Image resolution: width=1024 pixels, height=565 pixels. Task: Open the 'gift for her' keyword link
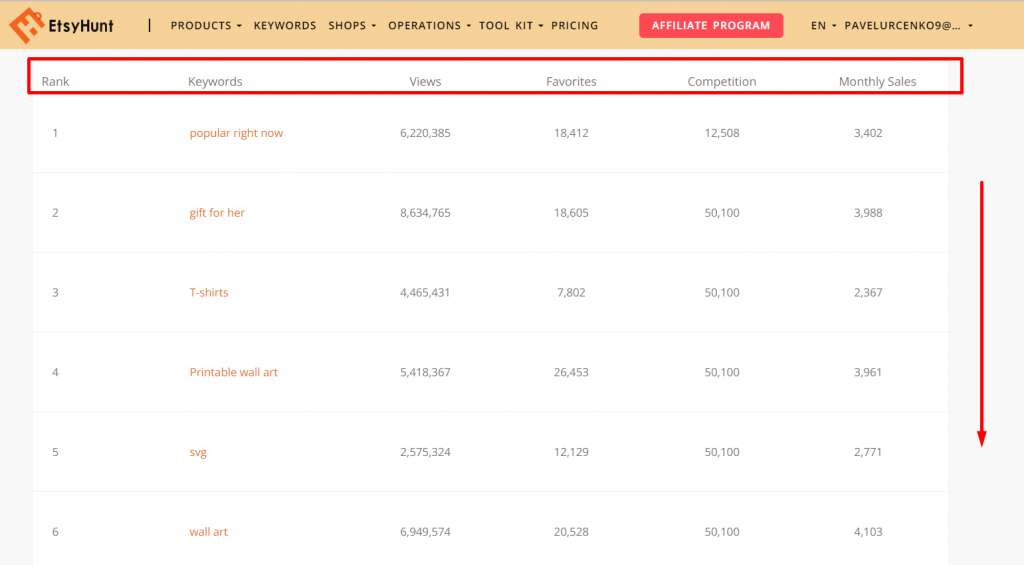click(x=217, y=213)
